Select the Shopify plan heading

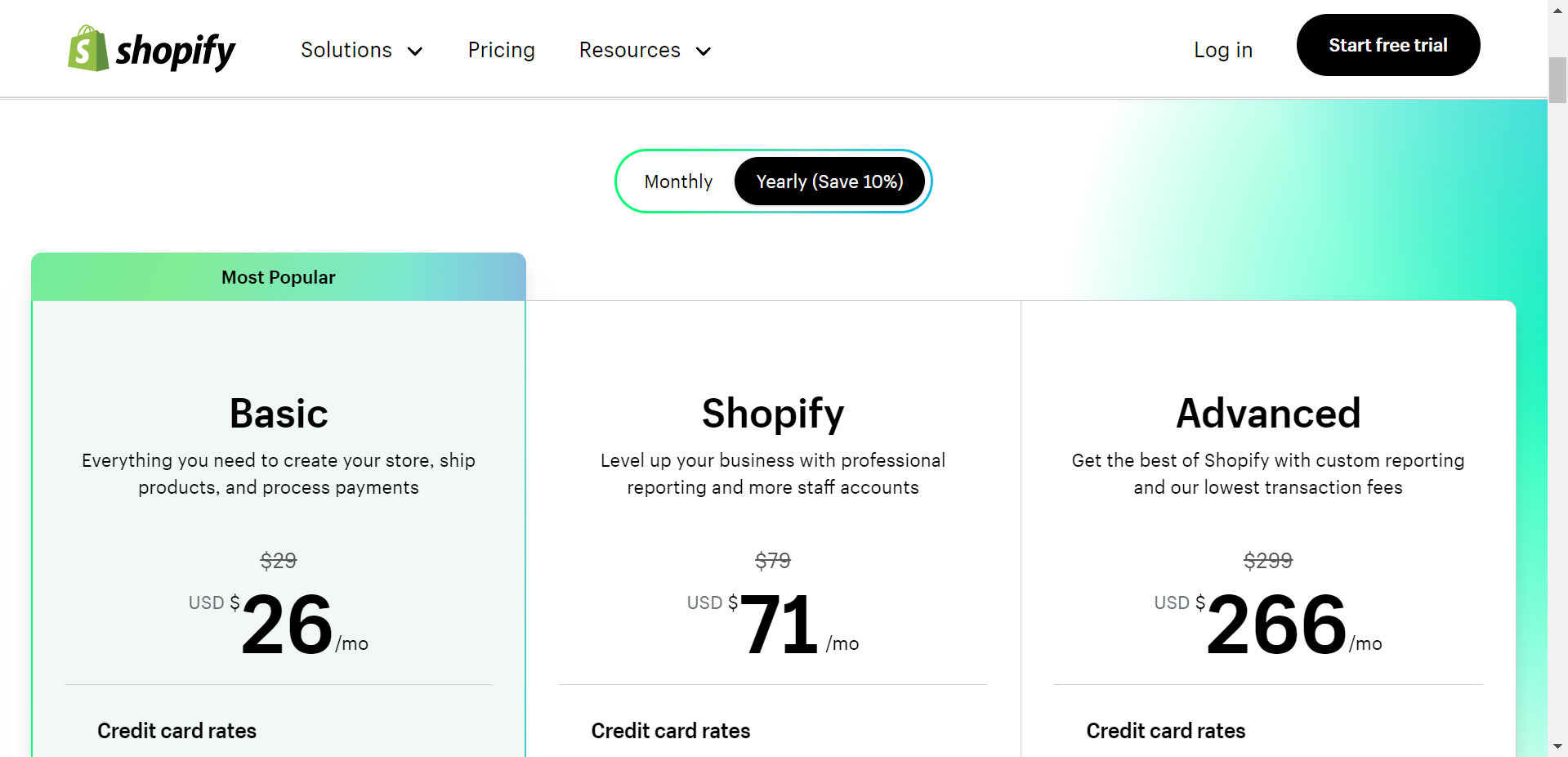[773, 414]
